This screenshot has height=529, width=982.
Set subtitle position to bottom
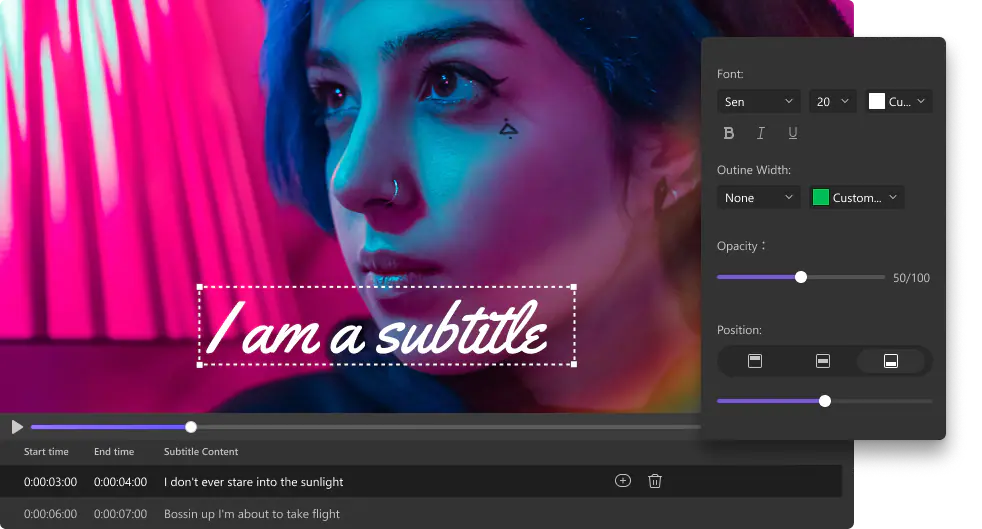(x=891, y=361)
